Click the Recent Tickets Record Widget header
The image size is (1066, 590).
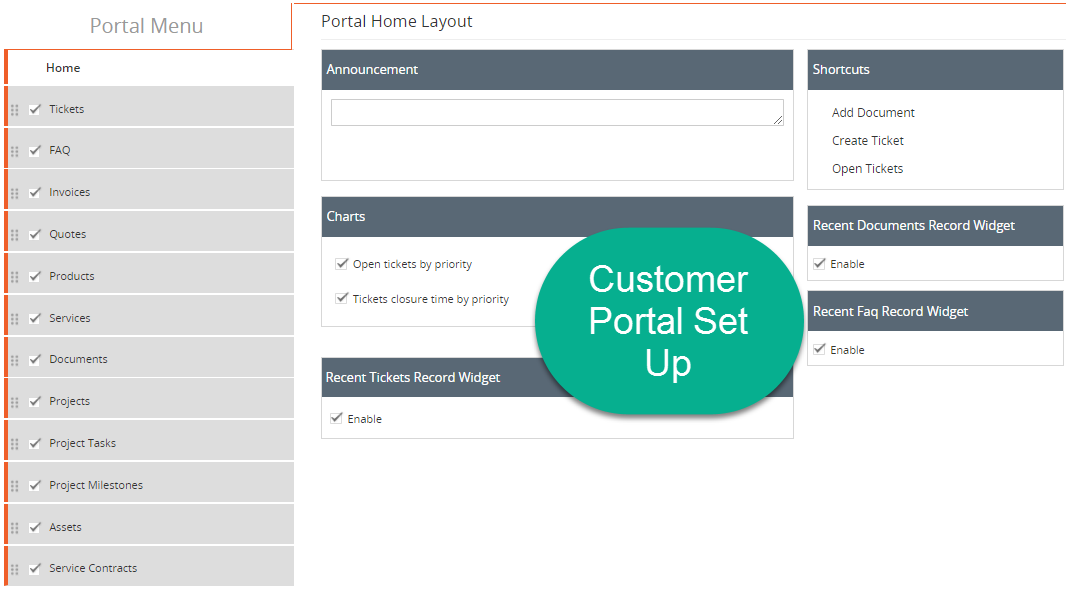557,378
